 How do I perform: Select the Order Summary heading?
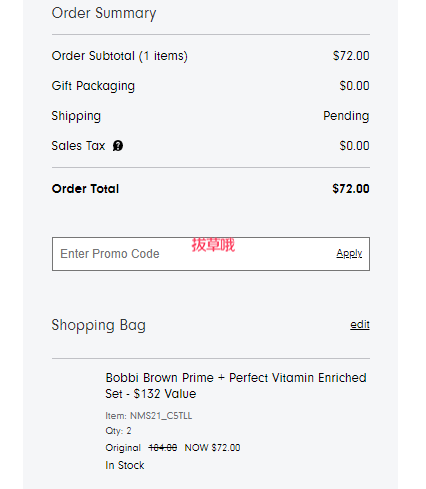[x=104, y=14]
